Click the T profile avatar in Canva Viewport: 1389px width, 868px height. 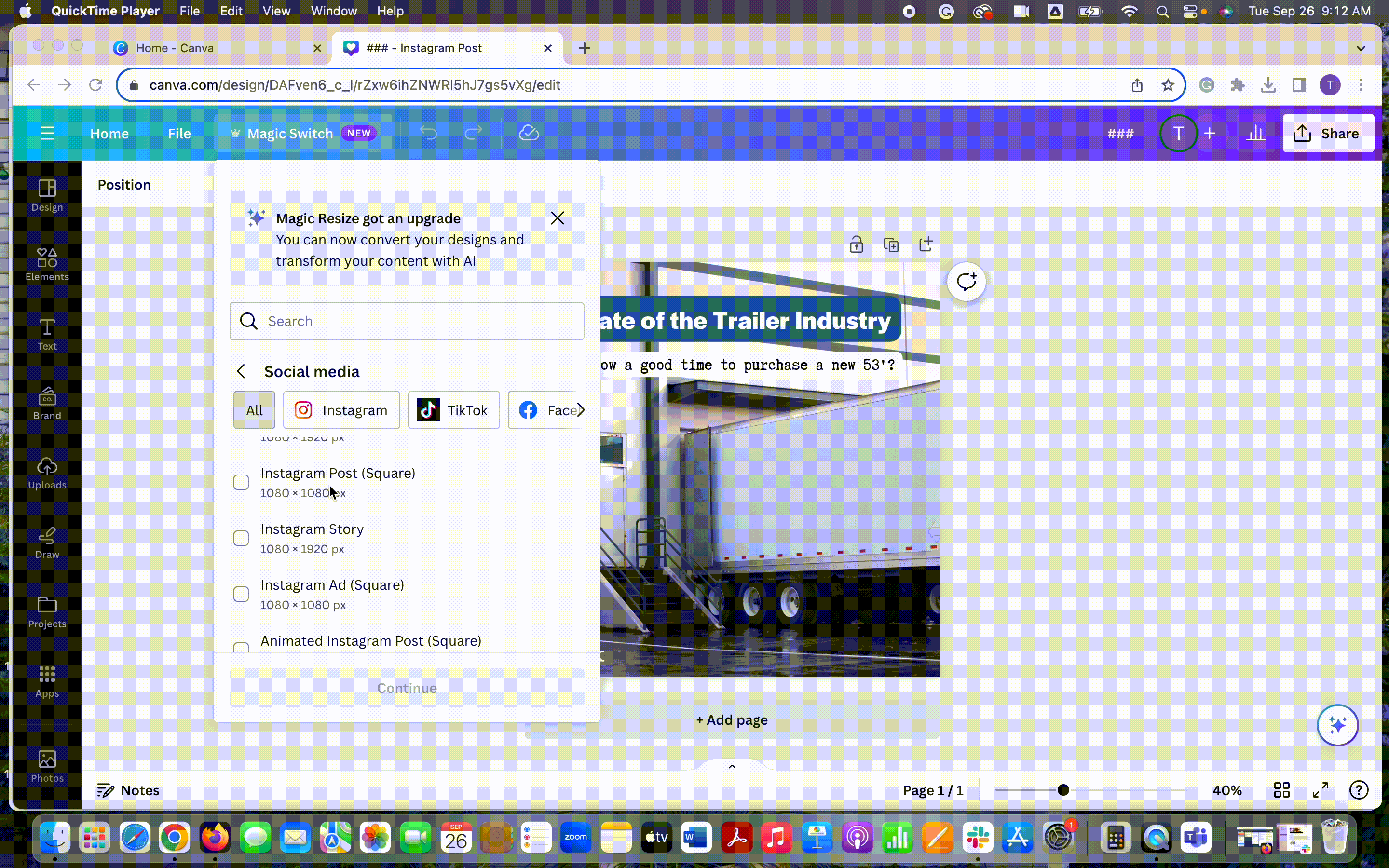point(1179,133)
